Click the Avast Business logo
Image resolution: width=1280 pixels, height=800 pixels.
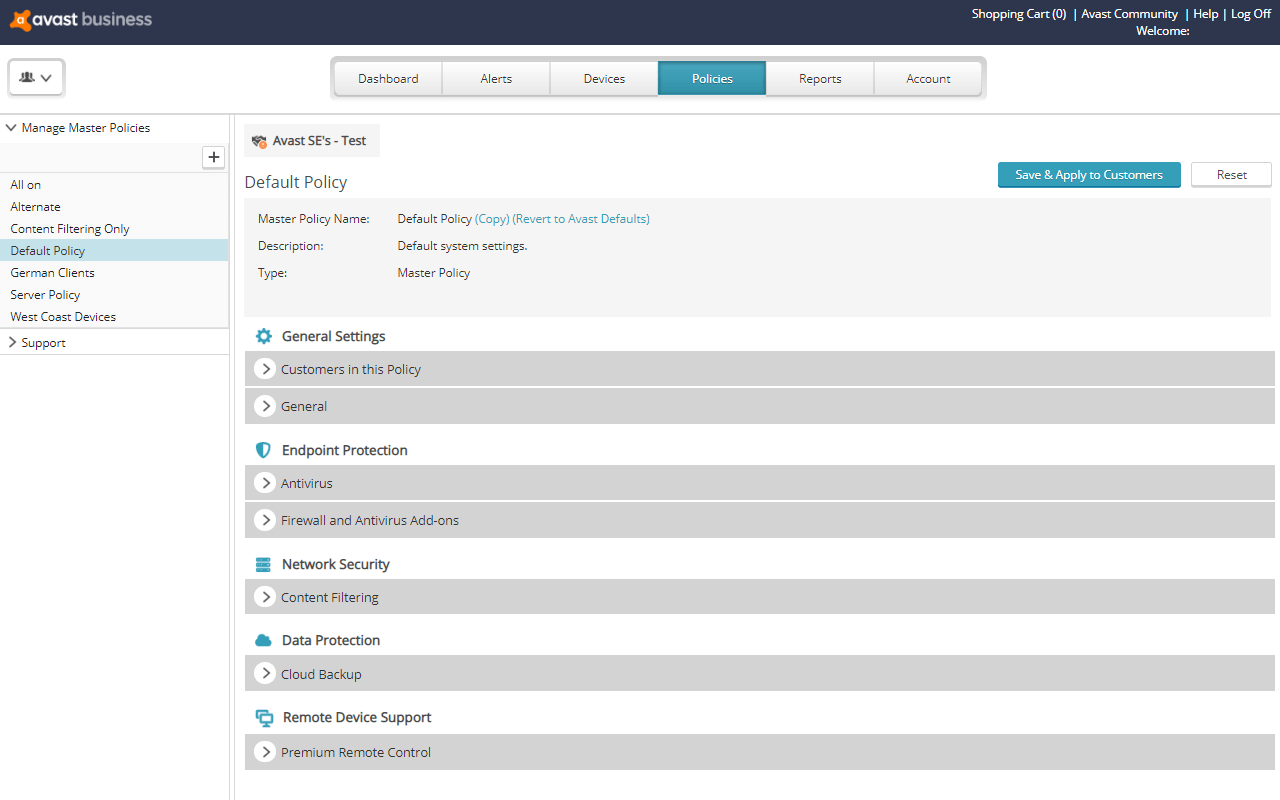[x=80, y=19]
